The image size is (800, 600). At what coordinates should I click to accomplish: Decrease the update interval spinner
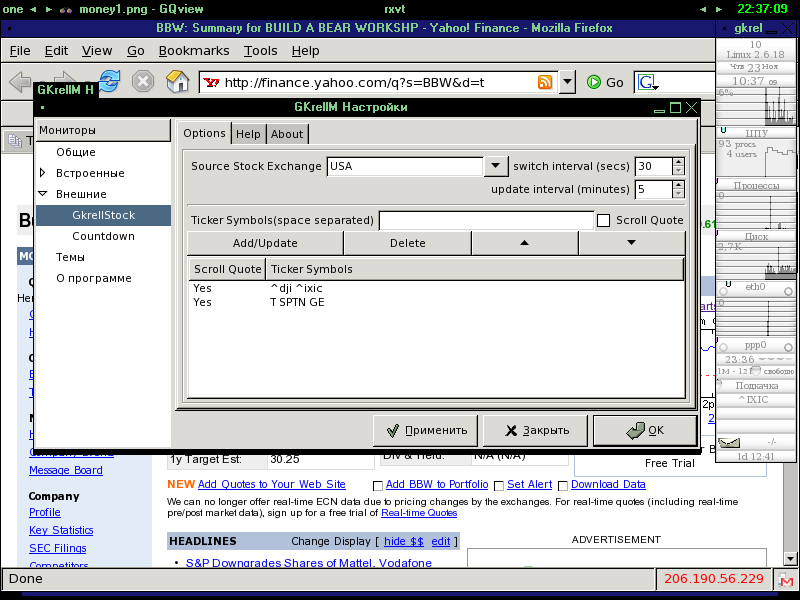tap(678, 194)
